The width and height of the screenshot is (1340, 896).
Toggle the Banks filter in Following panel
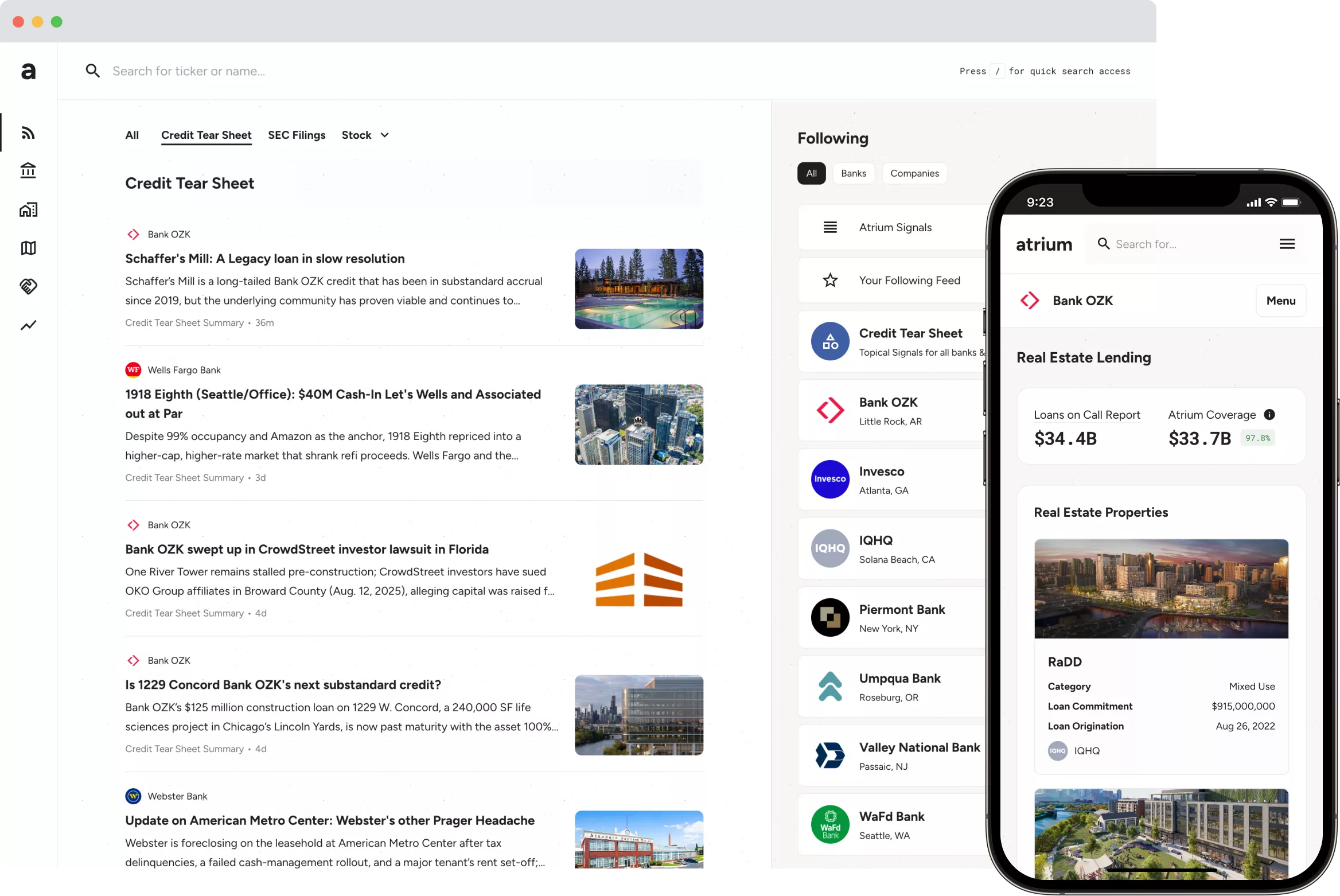click(853, 173)
